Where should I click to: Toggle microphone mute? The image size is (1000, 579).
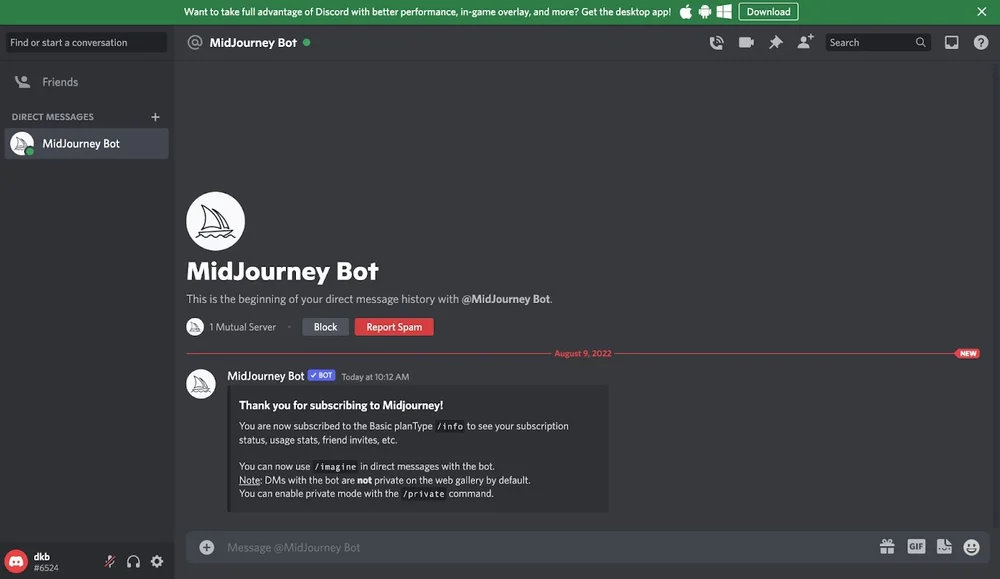coord(110,561)
